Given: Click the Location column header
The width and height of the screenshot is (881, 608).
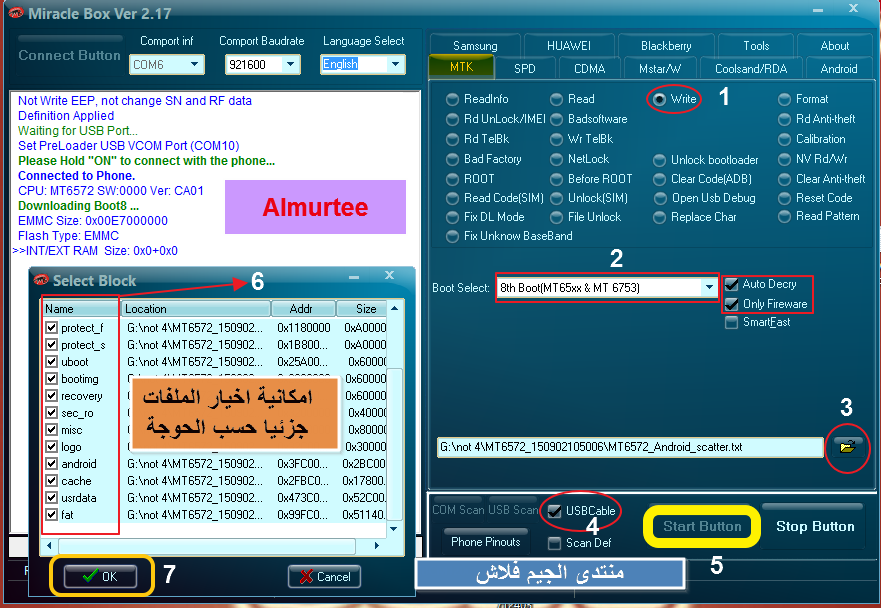Looking at the screenshot, I should [196, 309].
